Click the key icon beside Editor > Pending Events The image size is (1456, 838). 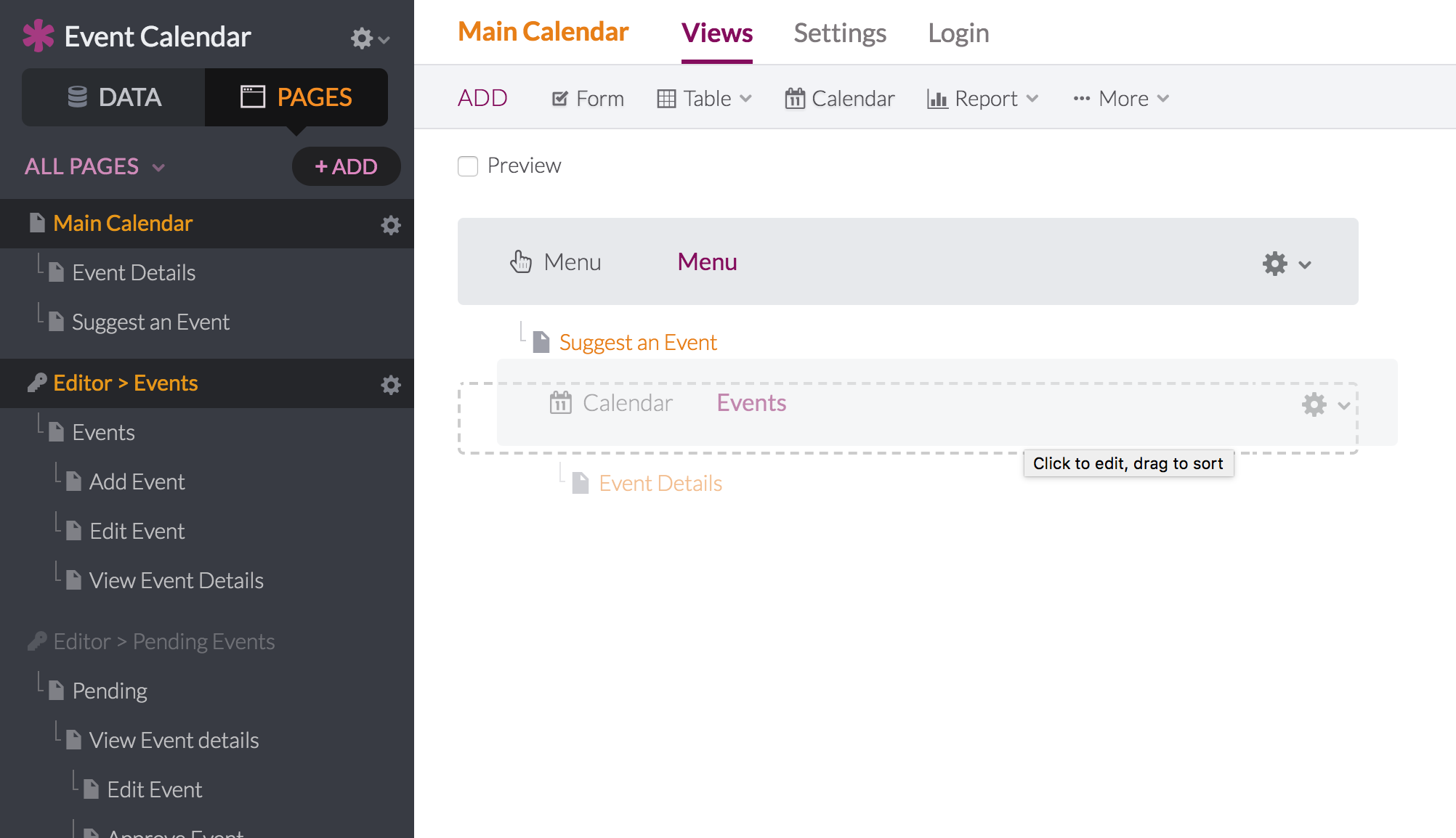coord(37,641)
